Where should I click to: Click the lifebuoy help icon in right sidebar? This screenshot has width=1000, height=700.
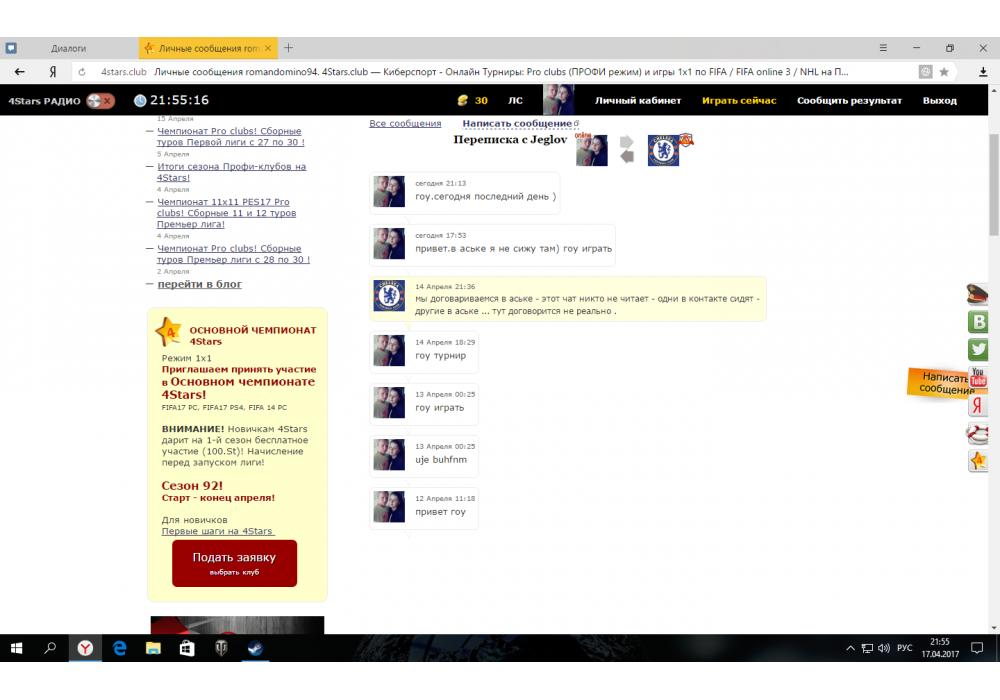[x=978, y=433]
